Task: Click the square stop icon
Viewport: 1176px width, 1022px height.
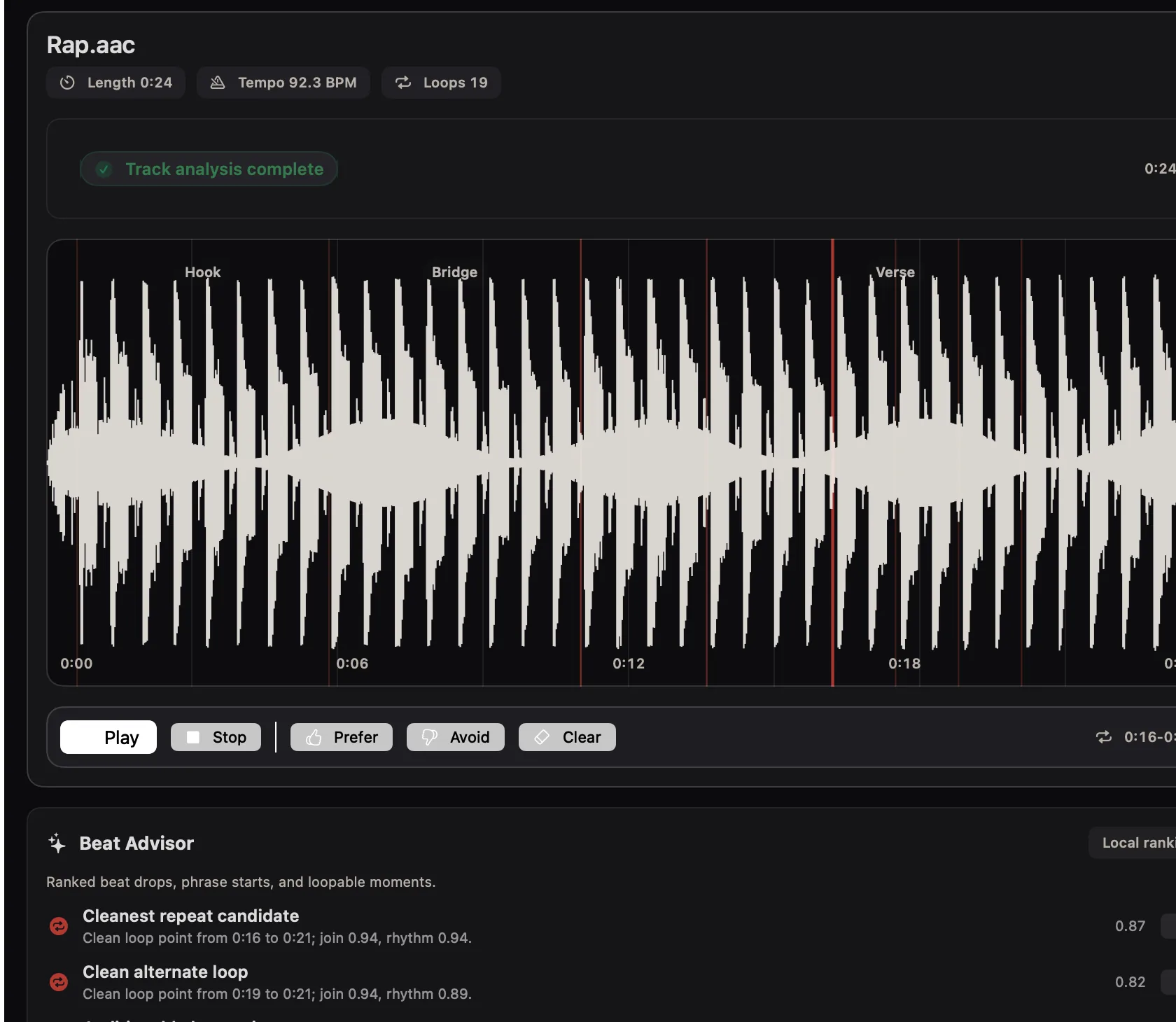Action: click(x=193, y=737)
